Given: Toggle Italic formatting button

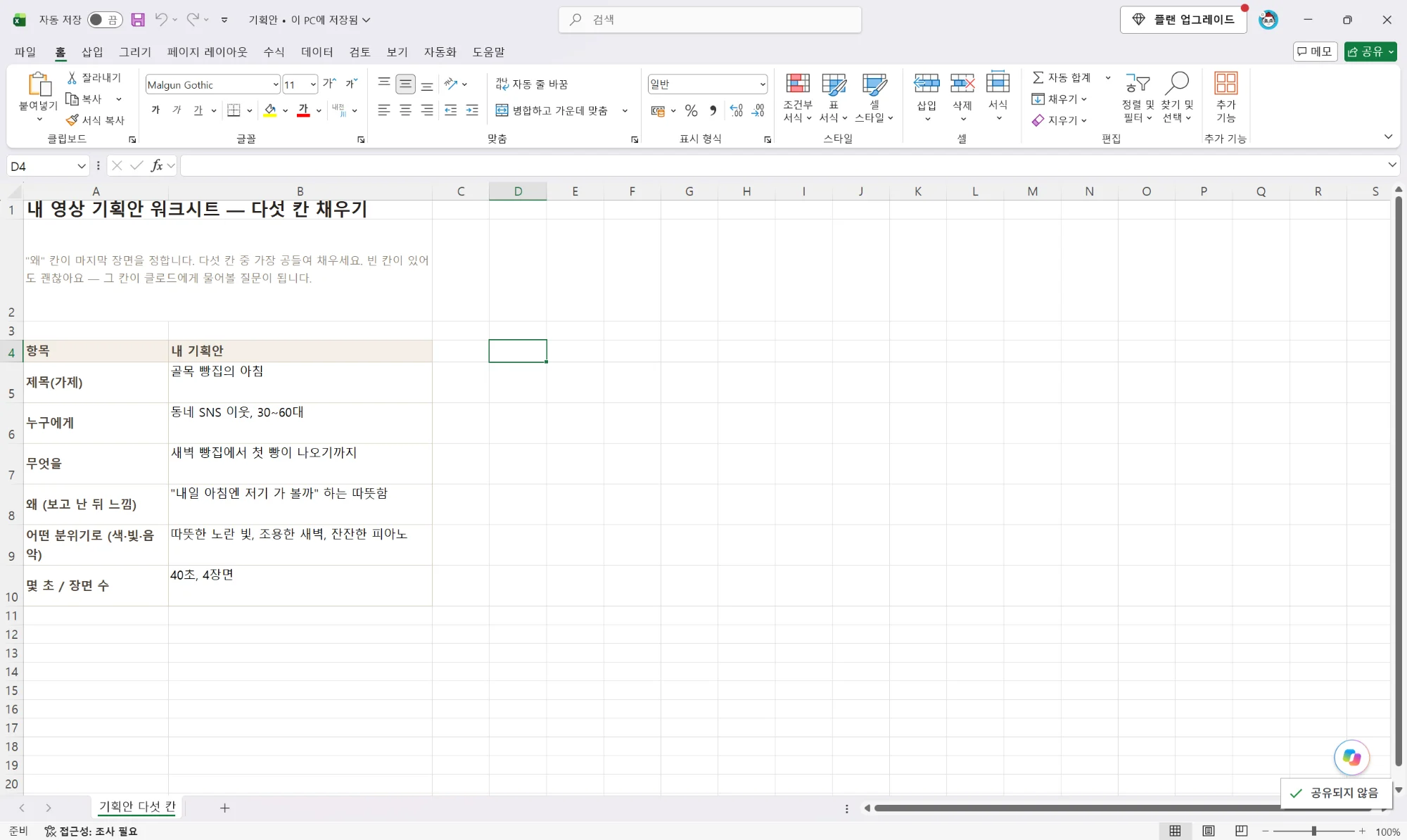Looking at the screenshot, I should [177, 110].
